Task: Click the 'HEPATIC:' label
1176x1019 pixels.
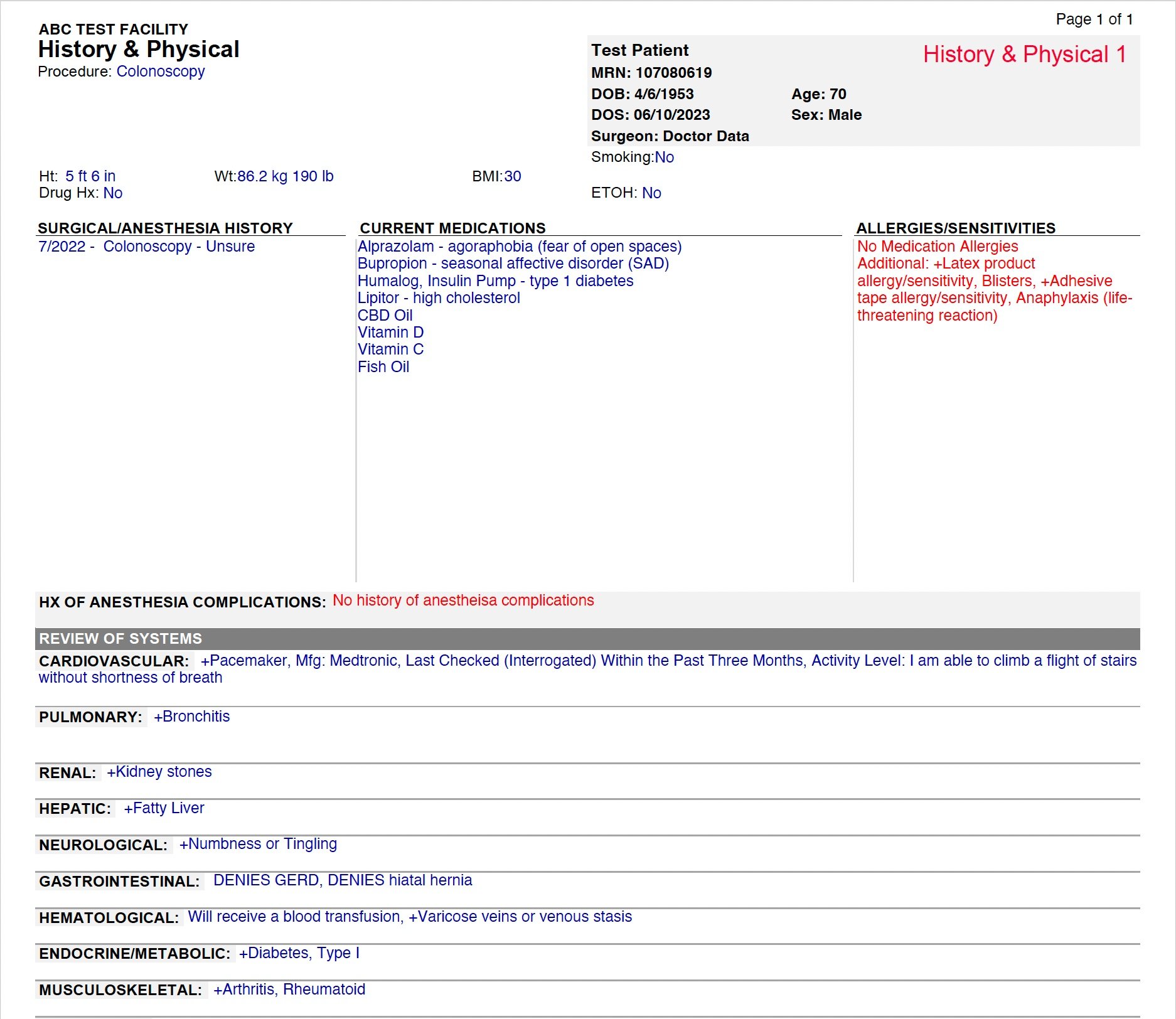Action: point(75,809)
